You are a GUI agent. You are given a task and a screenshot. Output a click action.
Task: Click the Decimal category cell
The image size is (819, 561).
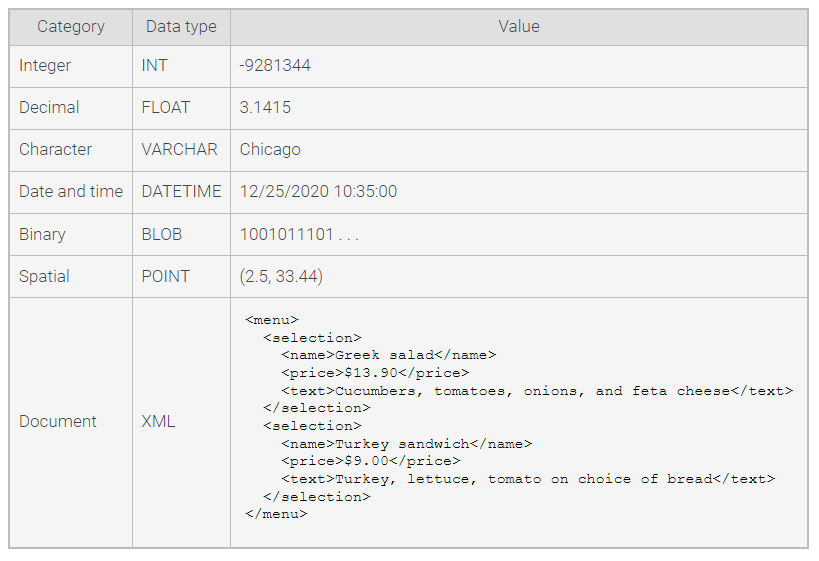(x=49, y=108)
